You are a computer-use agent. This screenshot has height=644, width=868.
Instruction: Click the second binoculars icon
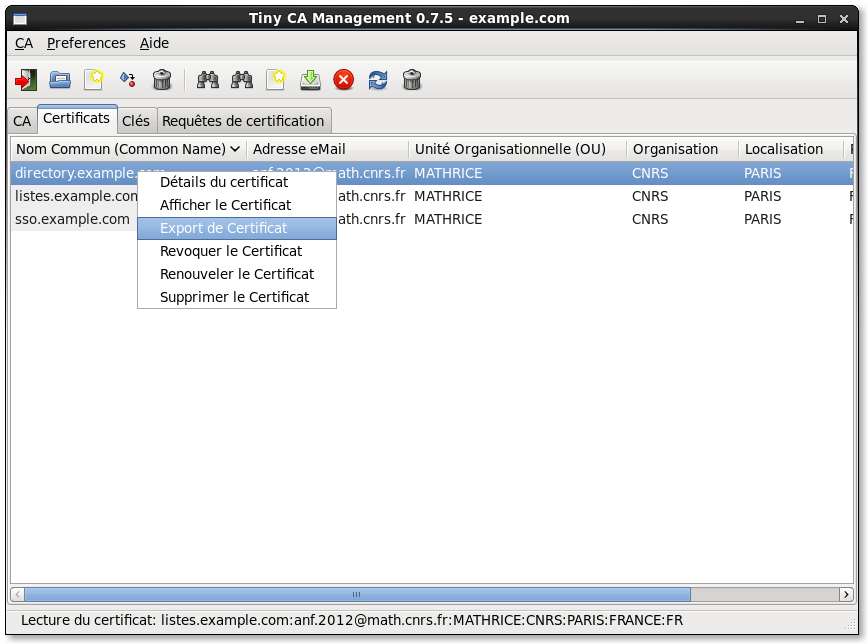pyautogui.click(x=242, y=80)
